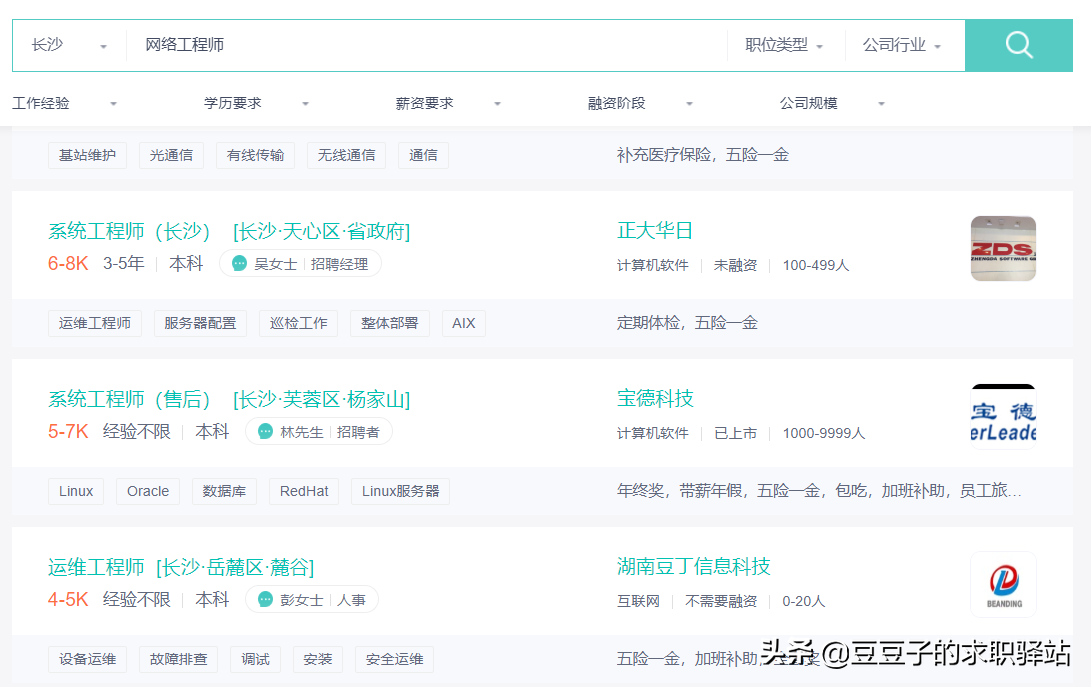Viewport: 1091px width, 687px height.
Task: Expand the 学历要求 filter
Action: (x=257, y=103)
